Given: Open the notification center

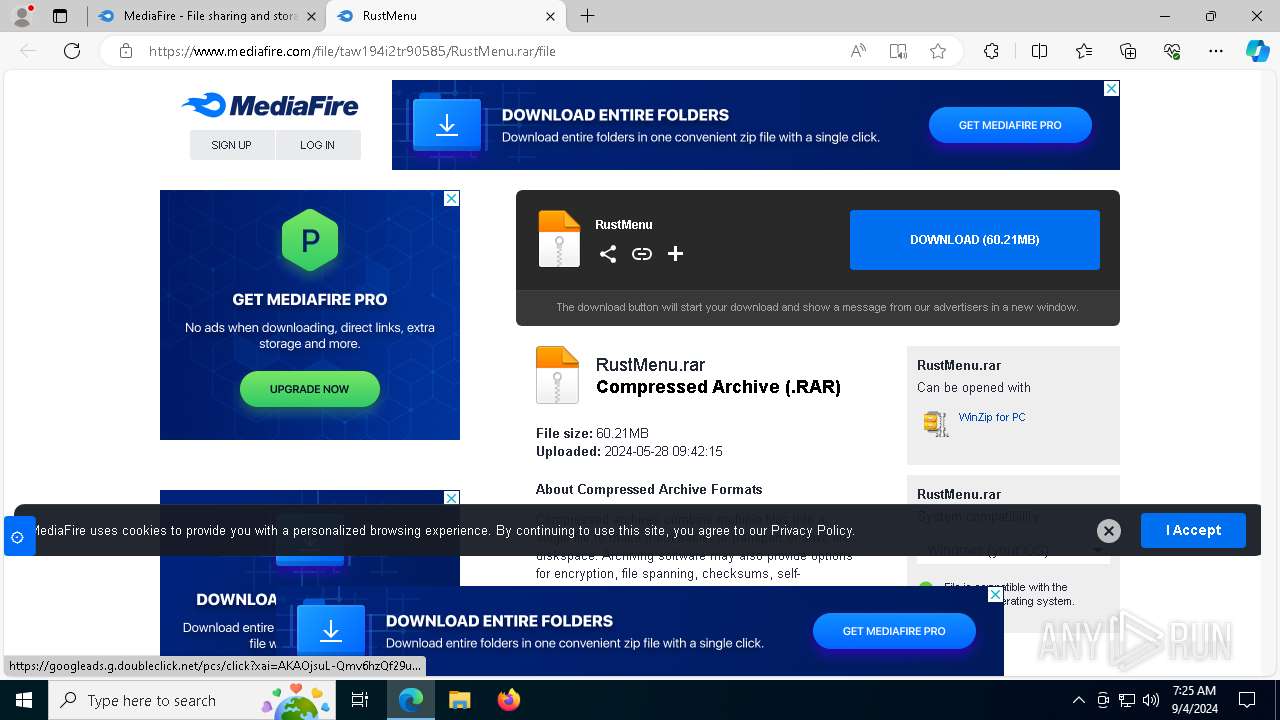Looking at the screenshot, I should tap(1247, 700).
